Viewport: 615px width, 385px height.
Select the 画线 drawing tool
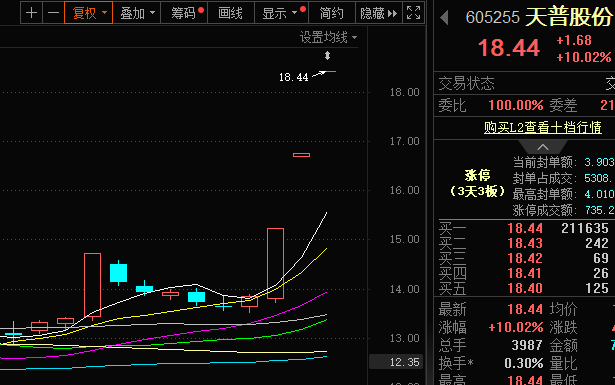click(231, 13)
